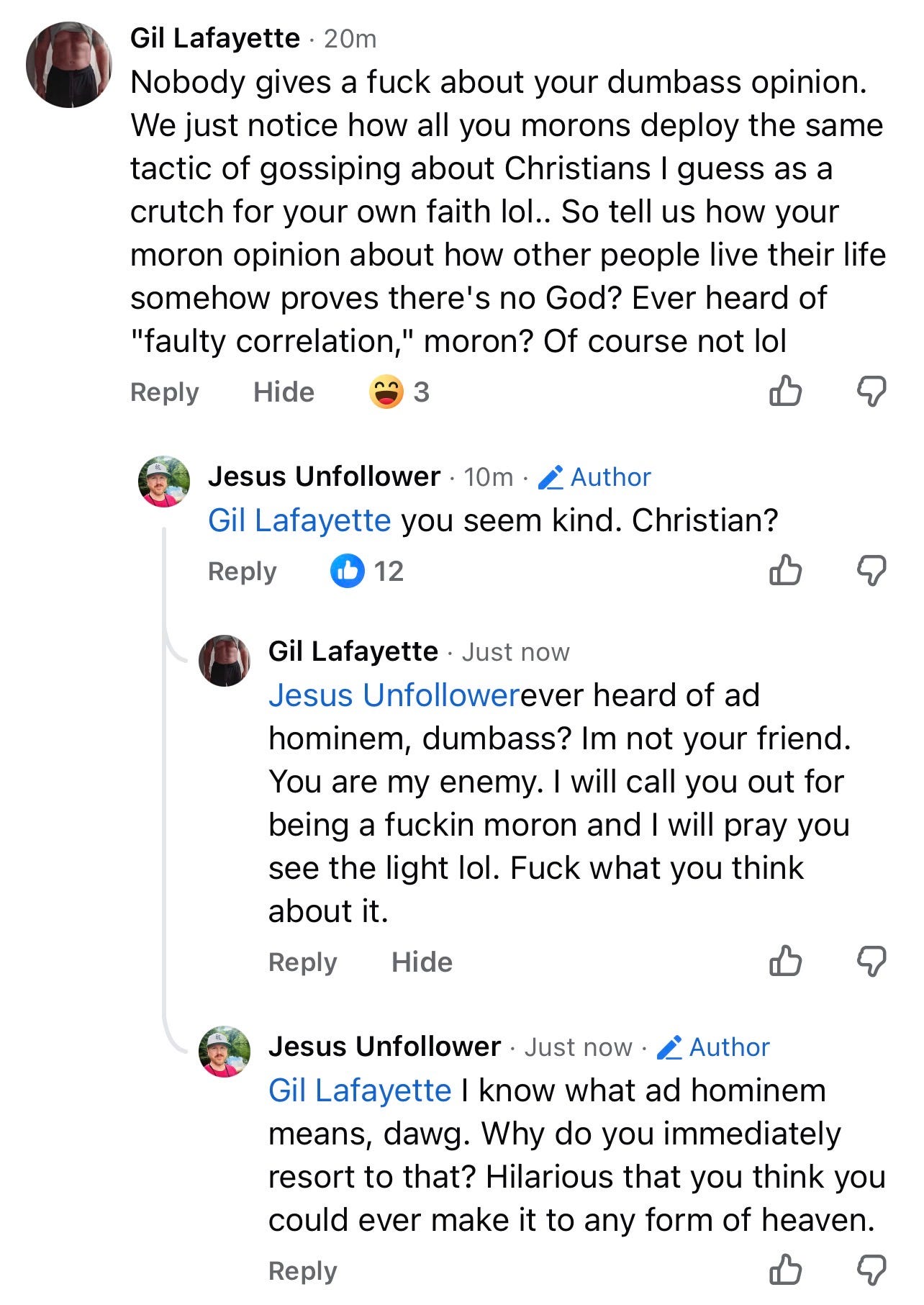Like Gil Lafayette's top comment with thumbs up
This screenshot has width=924, height=1305.
click(785, 392)
